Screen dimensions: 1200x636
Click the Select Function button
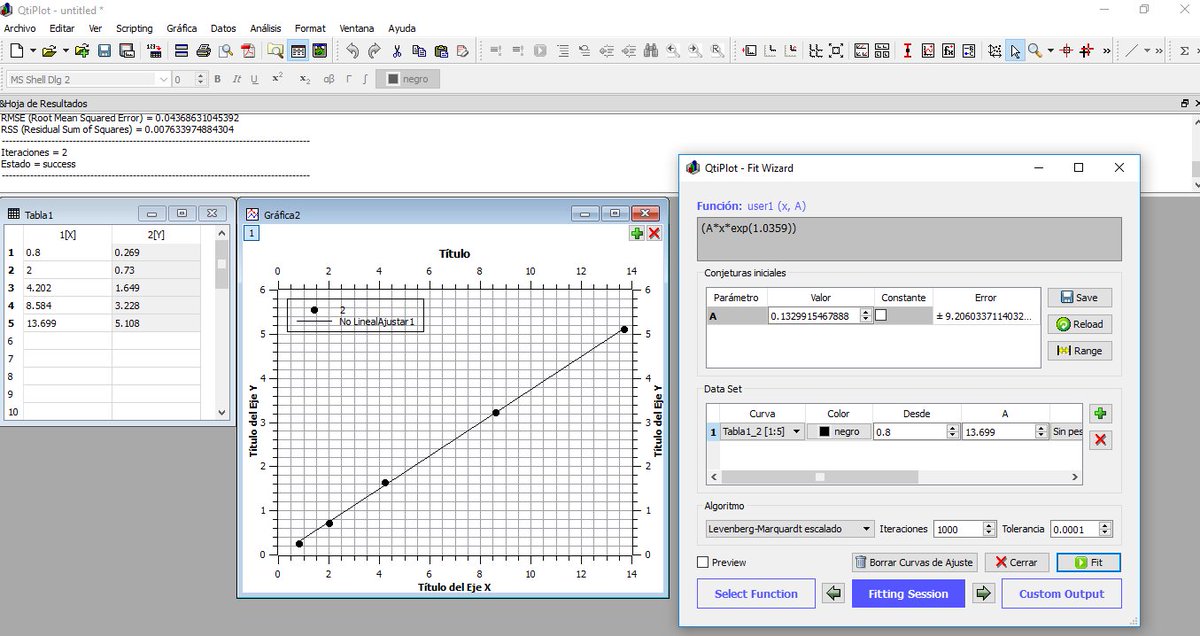click(x=756, y=594)
